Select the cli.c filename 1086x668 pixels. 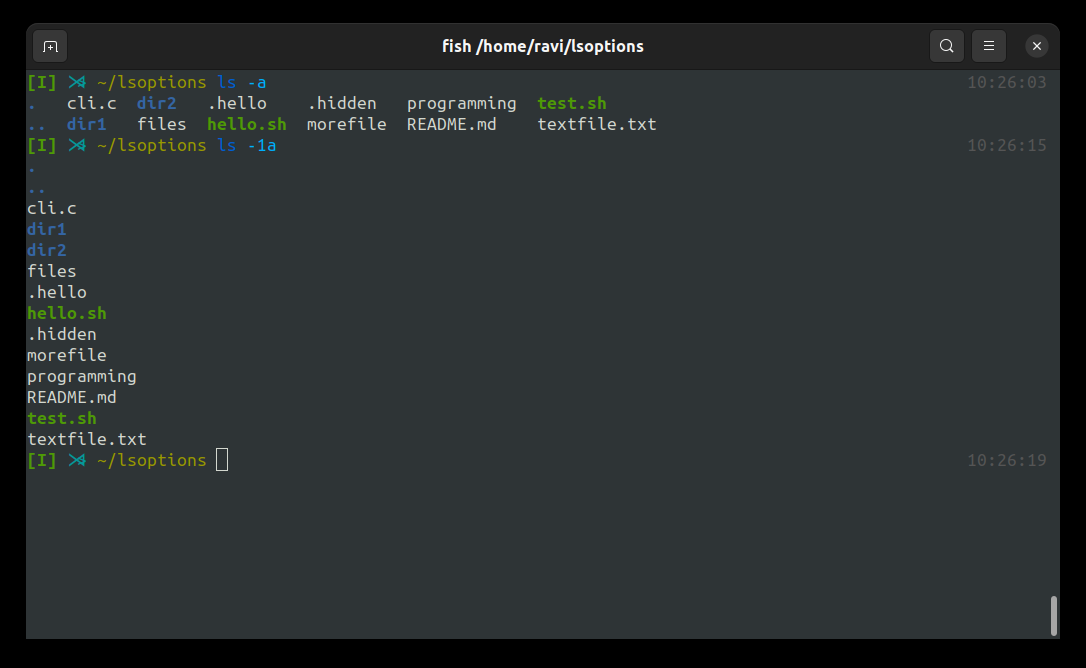pos(51,208)
